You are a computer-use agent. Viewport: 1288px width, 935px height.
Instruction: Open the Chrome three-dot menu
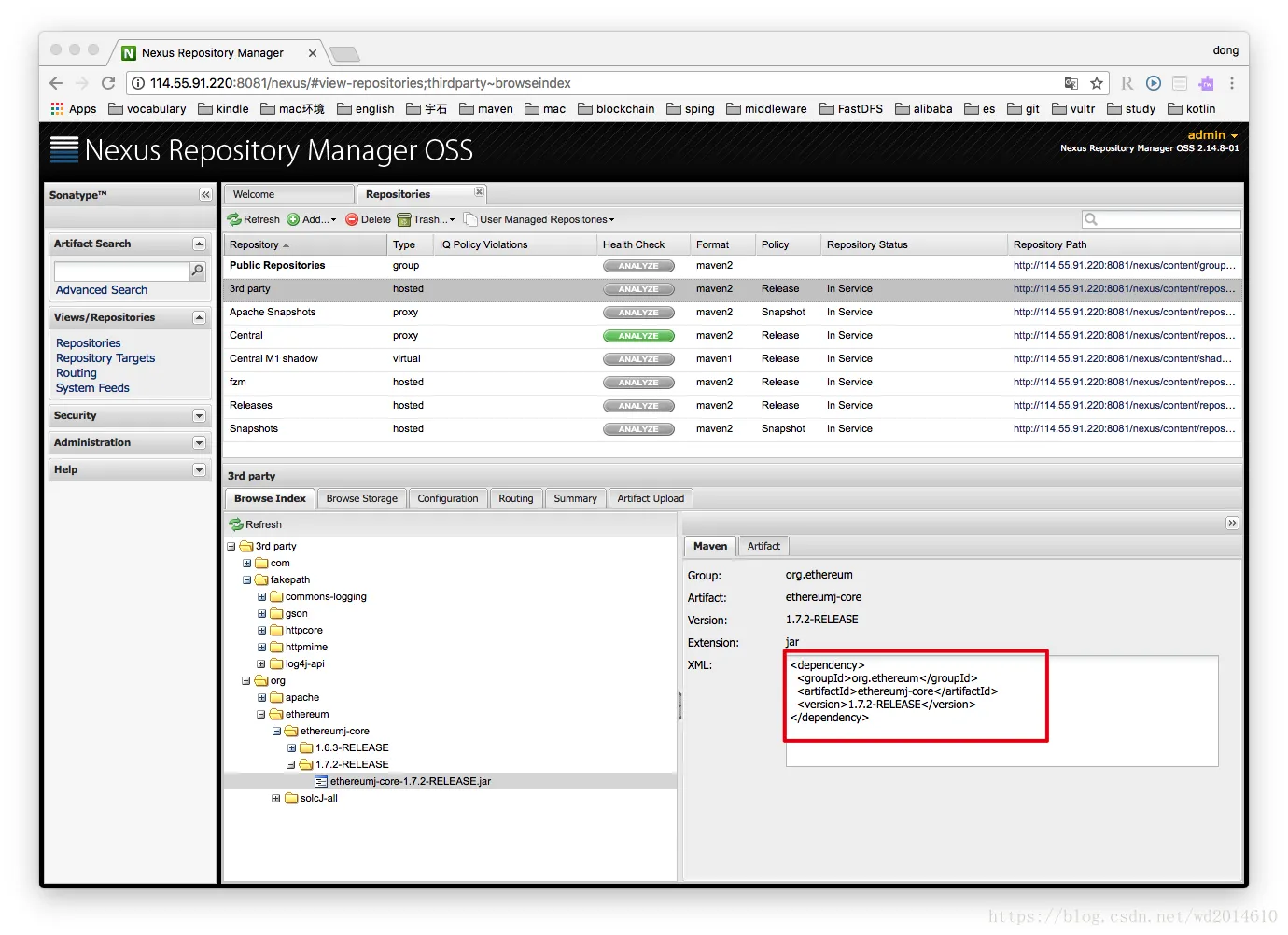(1232, 83)
